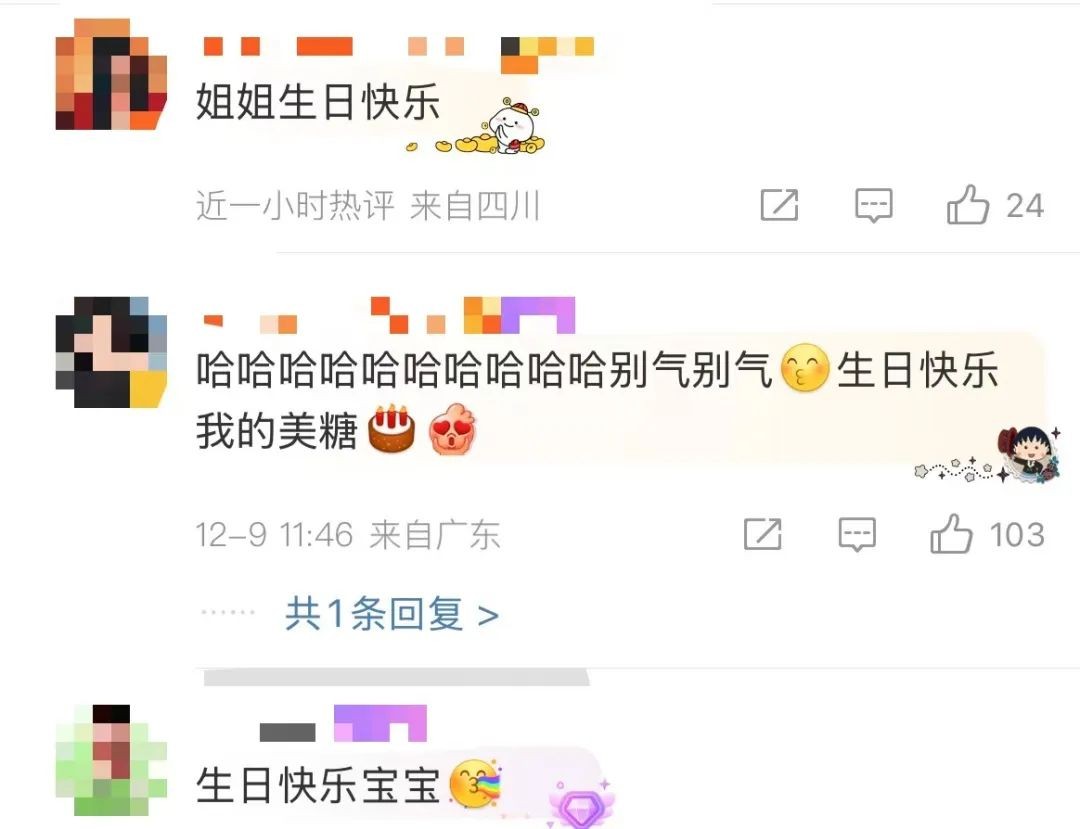Tap the 近一小时热评 来自四川 label

(x=368, y=205)
